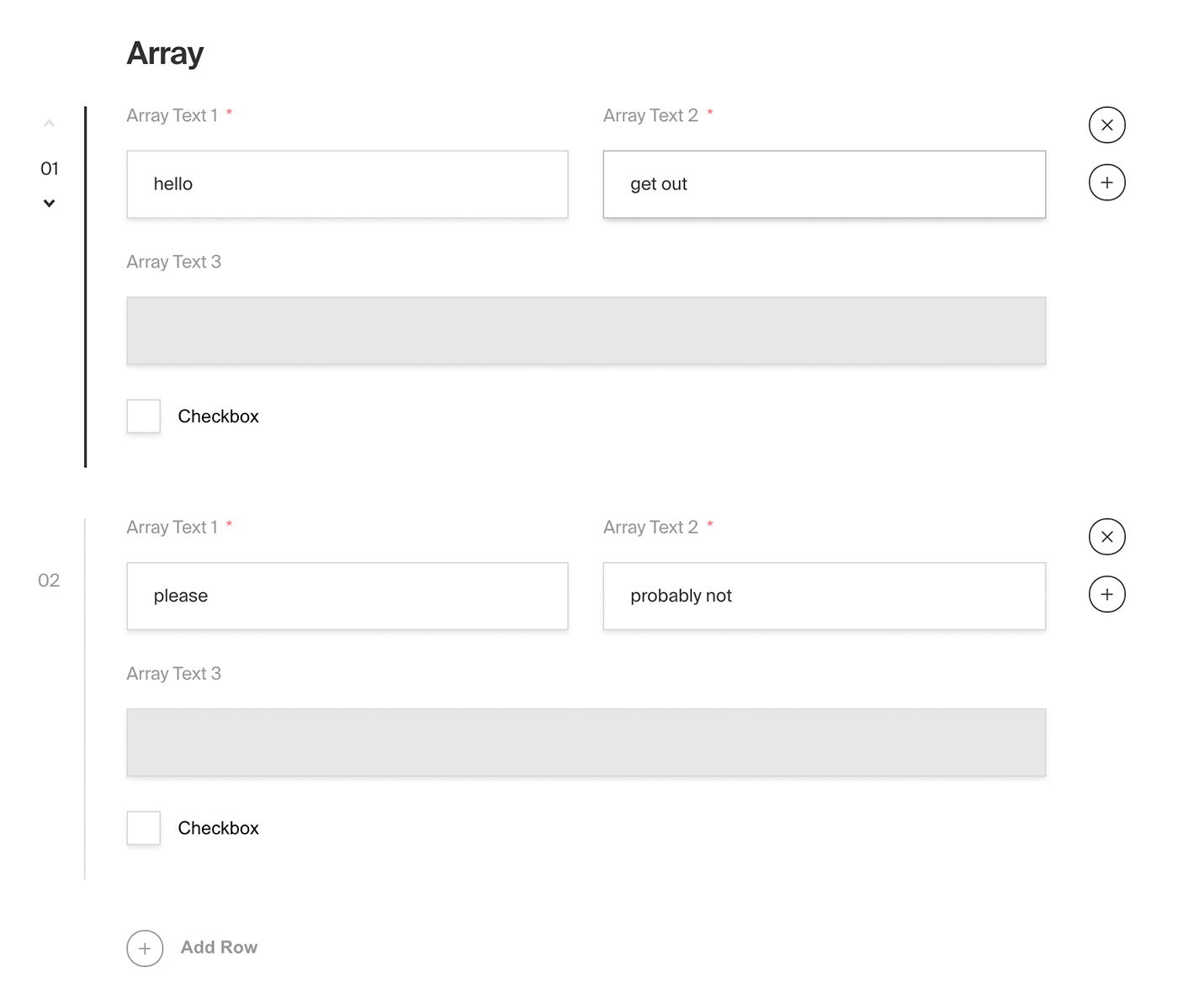Click the Add Row button
Viewport: 1178px width, 1008px height.
[x=218, y=947]
